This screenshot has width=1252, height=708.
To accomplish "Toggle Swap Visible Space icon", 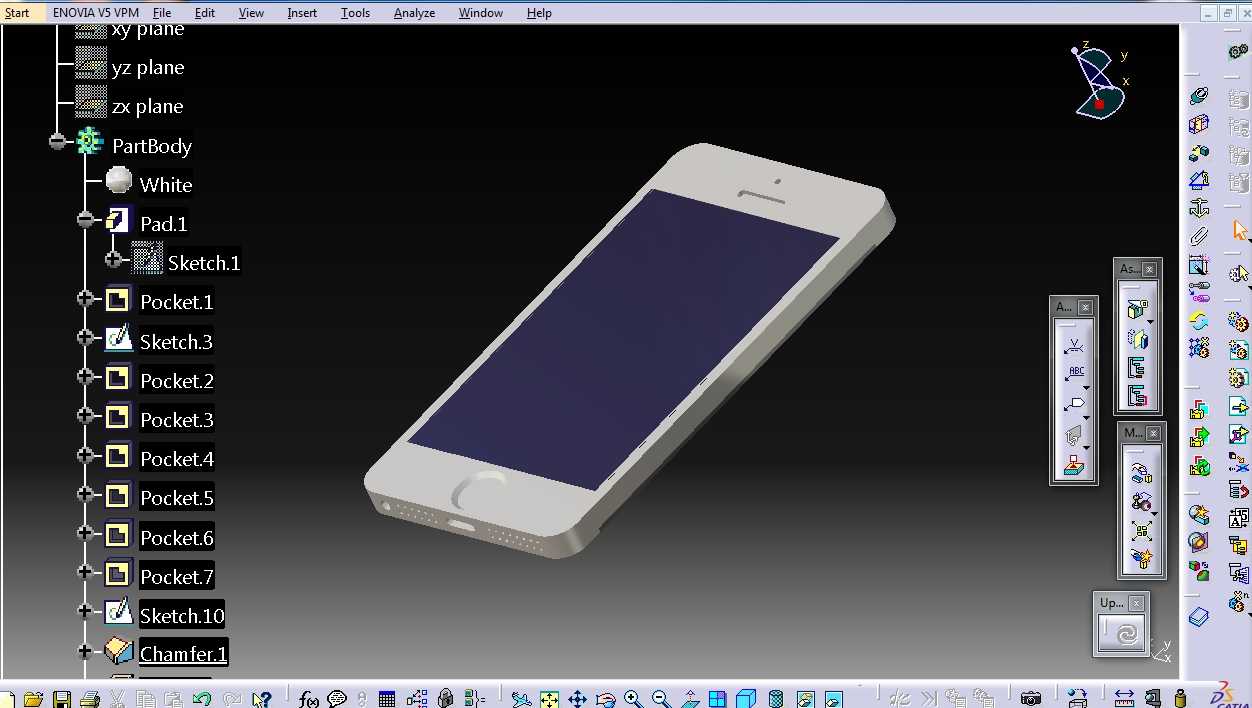I will coord(832,699).
